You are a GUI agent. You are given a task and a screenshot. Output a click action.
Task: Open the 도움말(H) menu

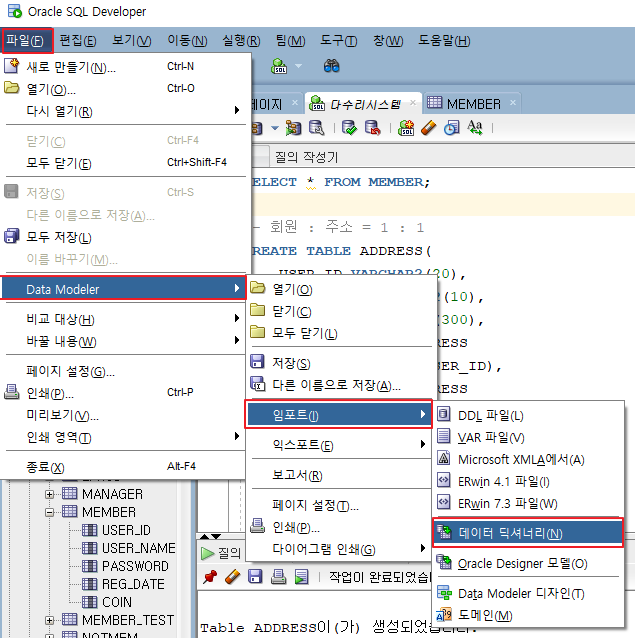point(444,41)
